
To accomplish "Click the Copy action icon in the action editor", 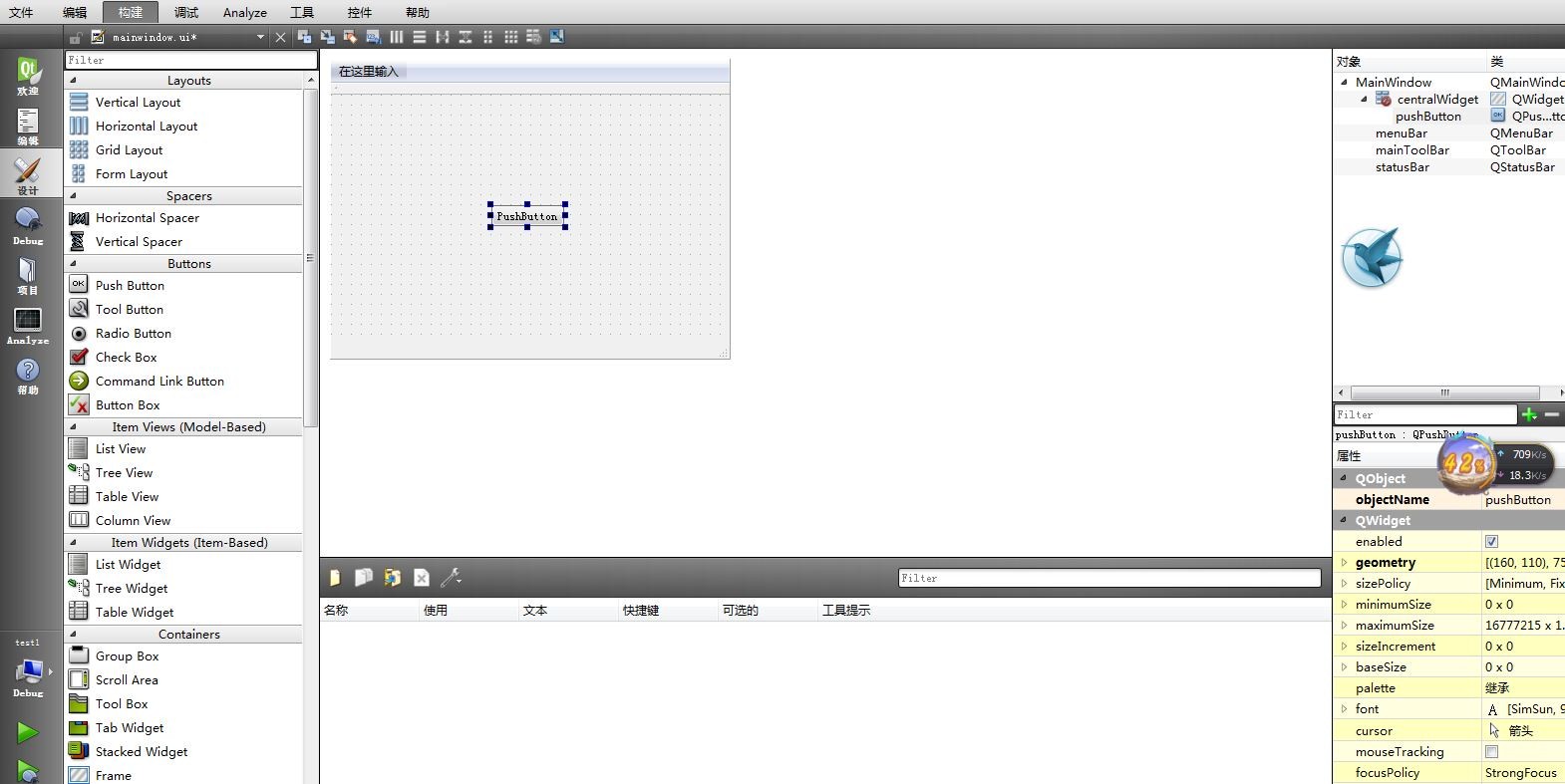I will [x=364, y=578].
